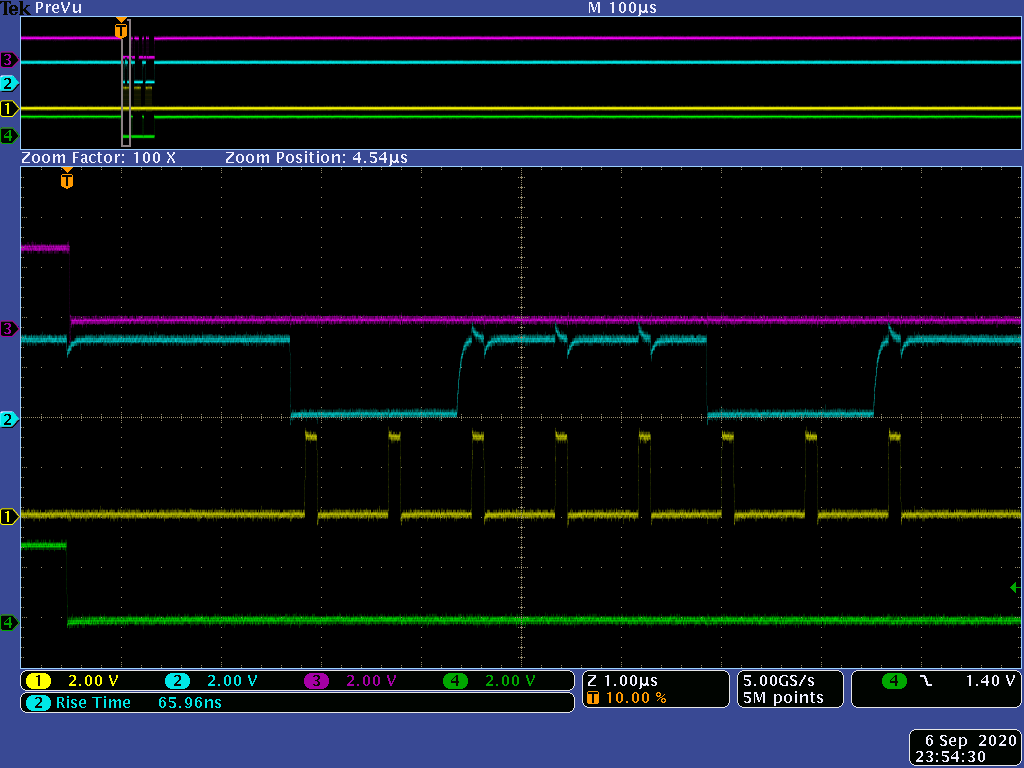Select the PreVu acquisition status label
Viewport: 1024px width, 768px height.
click(x=57, y=8)
